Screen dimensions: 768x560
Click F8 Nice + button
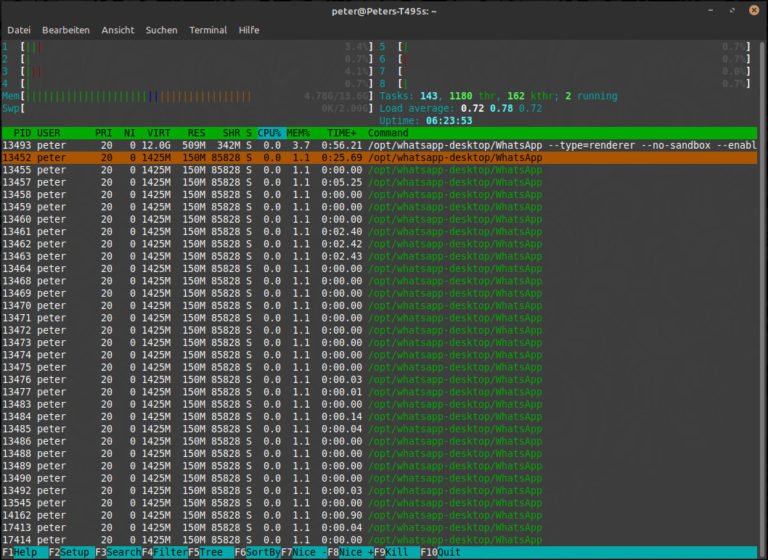pos(351,552)
